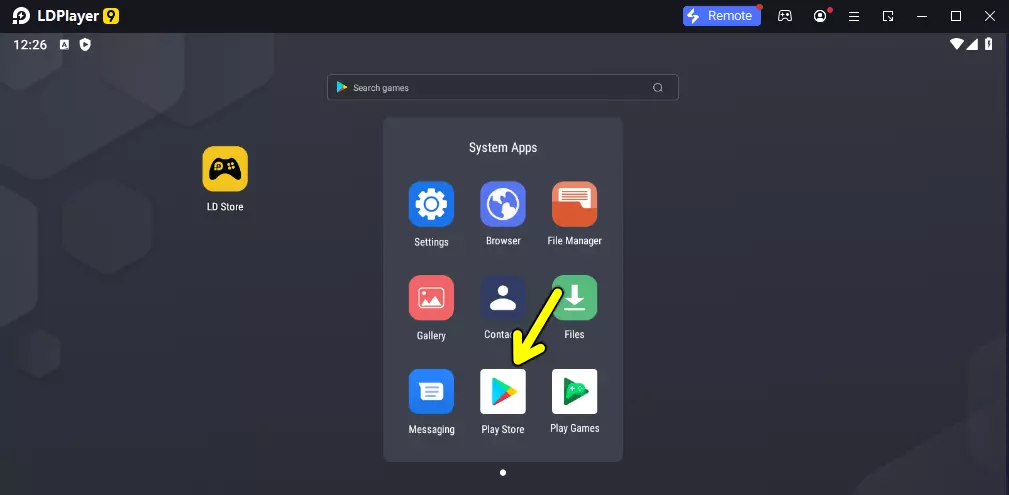Image resolution: width=1009 pixels, height=495 pixels.
Task: Click the keyboard language icon in status bar
Action: pos(64,44)
